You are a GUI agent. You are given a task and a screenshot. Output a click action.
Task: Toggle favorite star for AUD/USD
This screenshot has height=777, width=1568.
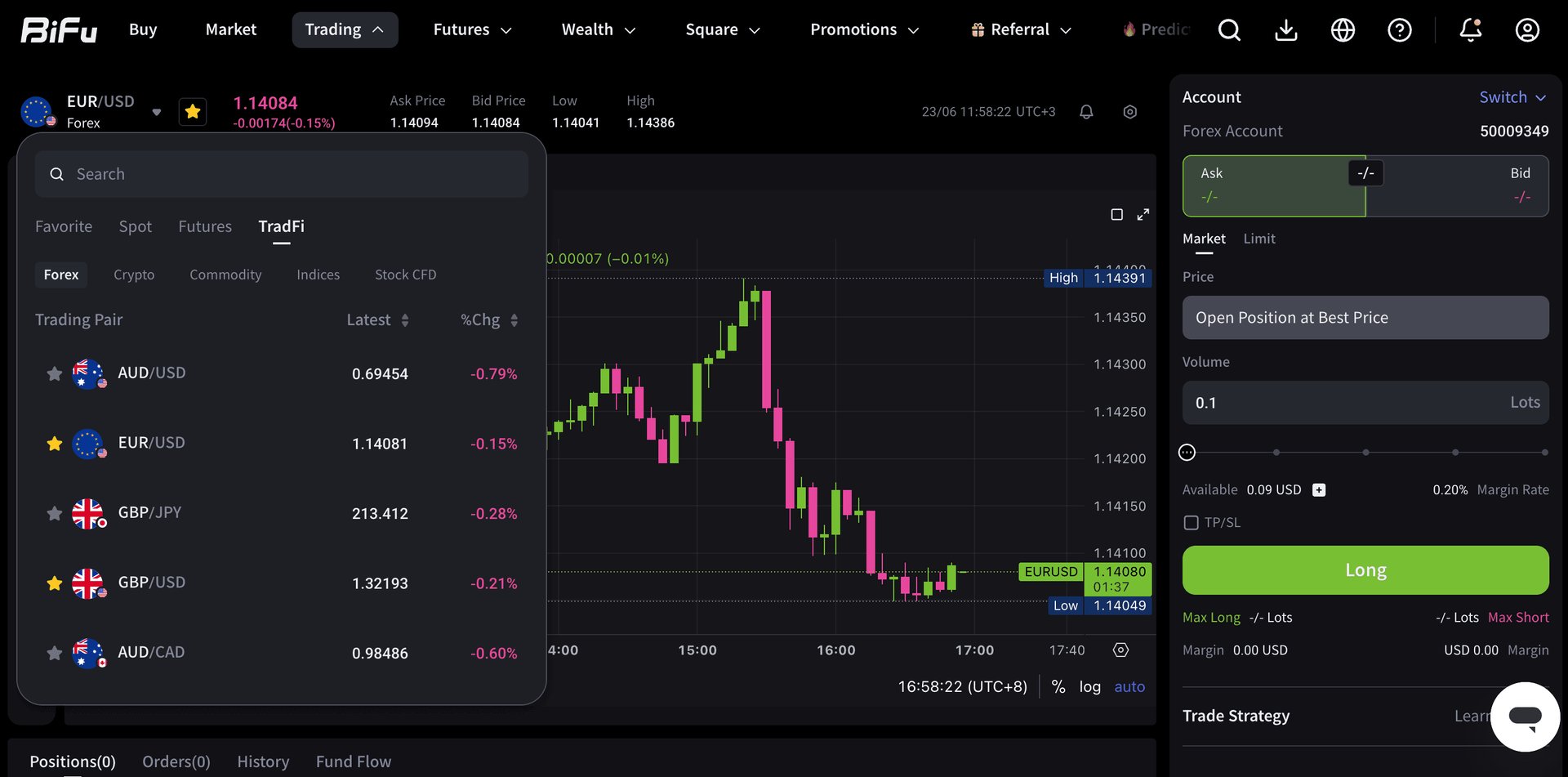pos(55,373)
